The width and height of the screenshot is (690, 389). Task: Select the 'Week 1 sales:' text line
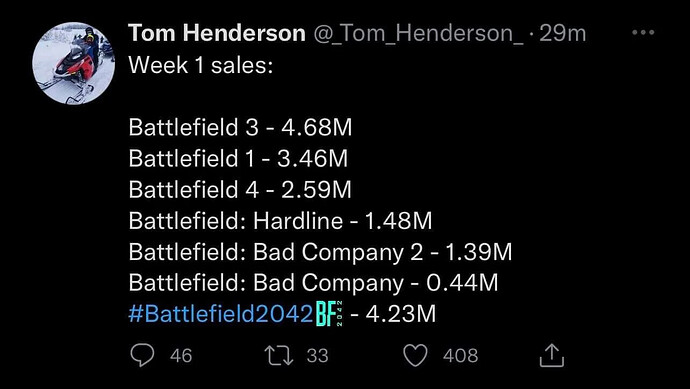(x=201, y=66)
